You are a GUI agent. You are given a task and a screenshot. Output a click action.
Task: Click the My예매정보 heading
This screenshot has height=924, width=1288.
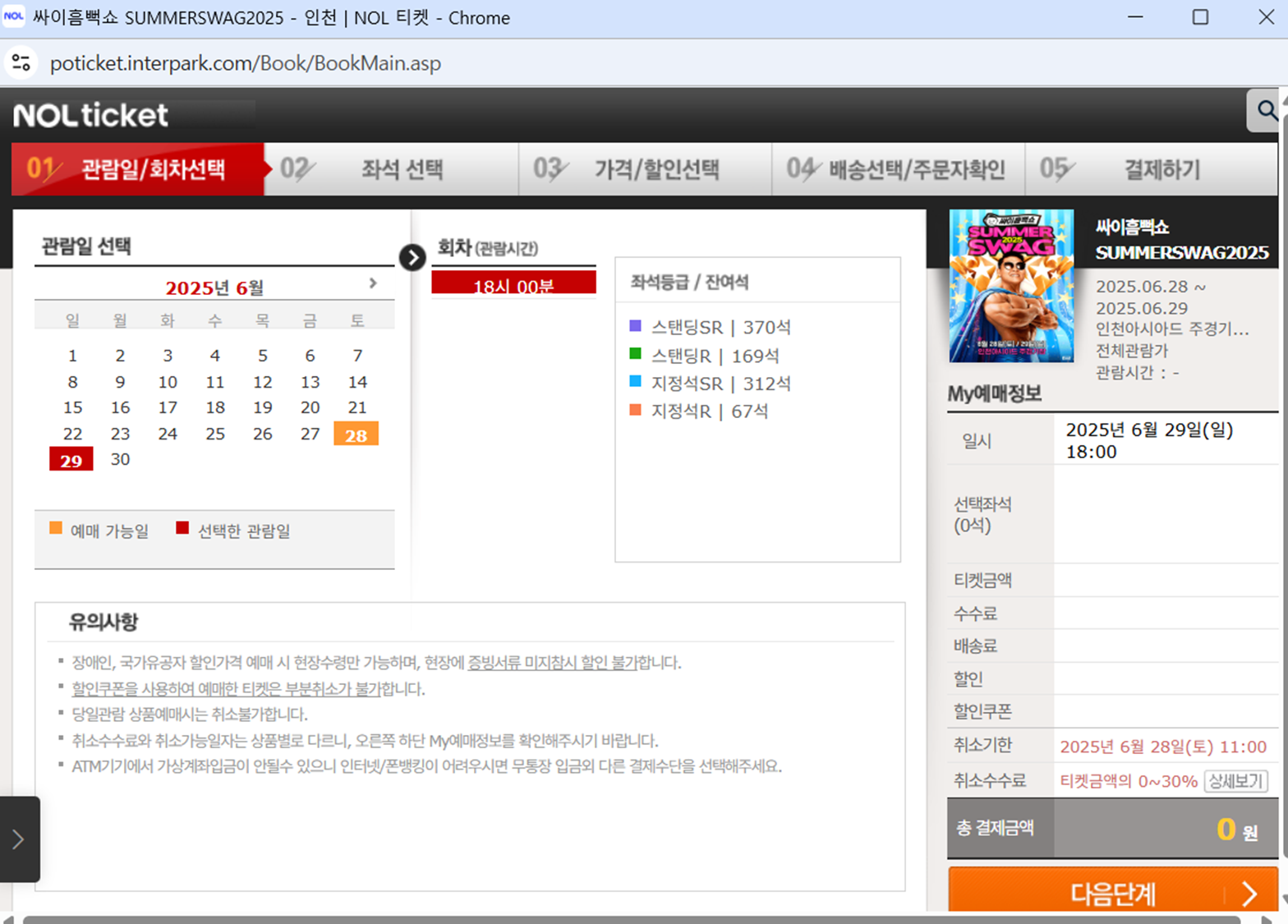(x=995, y=394)
